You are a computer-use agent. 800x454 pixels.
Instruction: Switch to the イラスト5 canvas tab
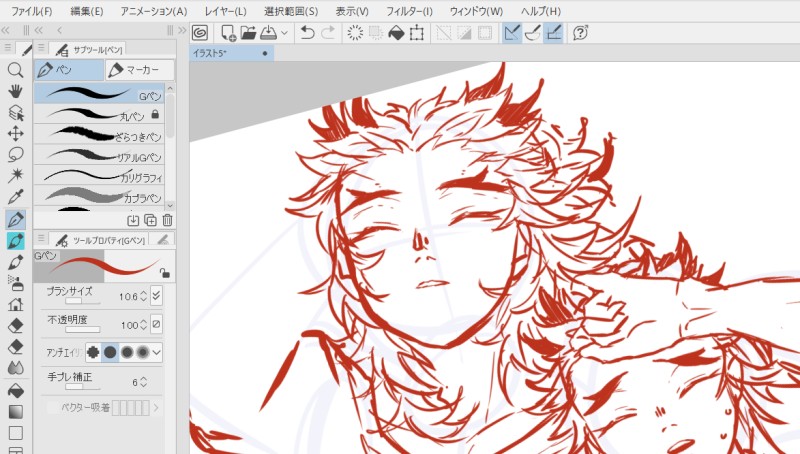[x=232, y=53]
